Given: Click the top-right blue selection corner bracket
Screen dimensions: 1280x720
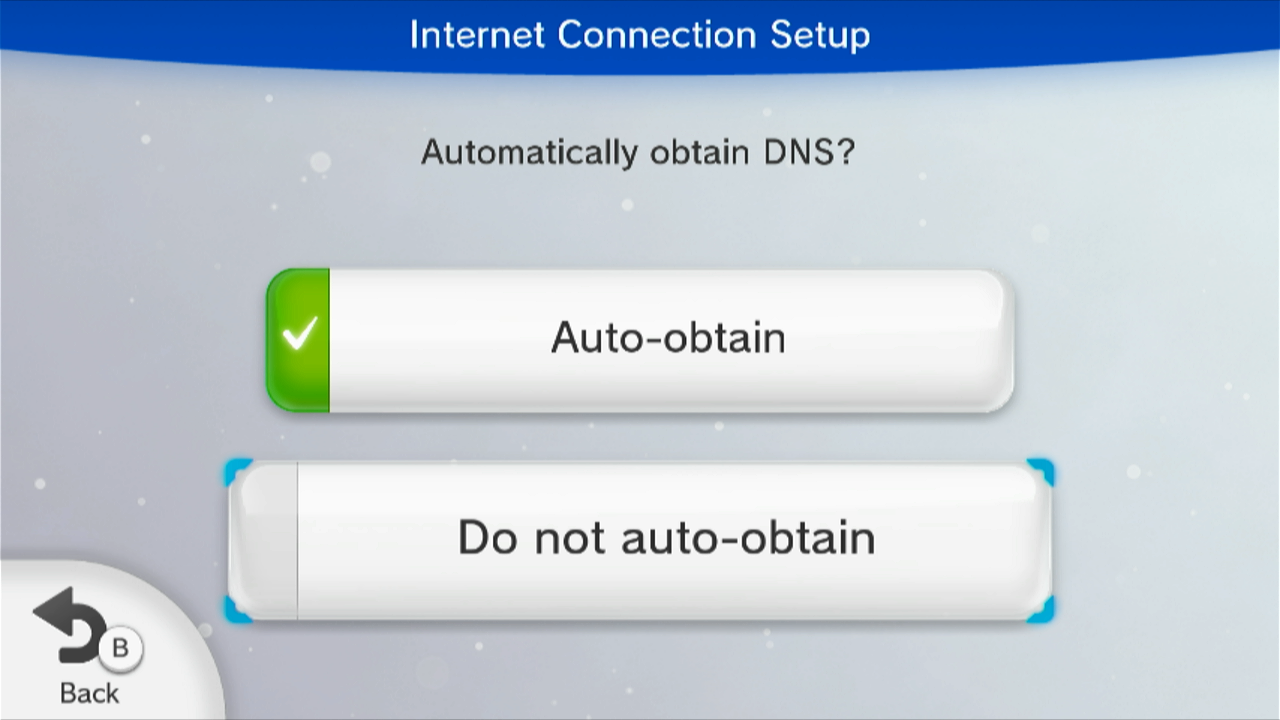Looking at the screenshot, I should (1041, 471).
